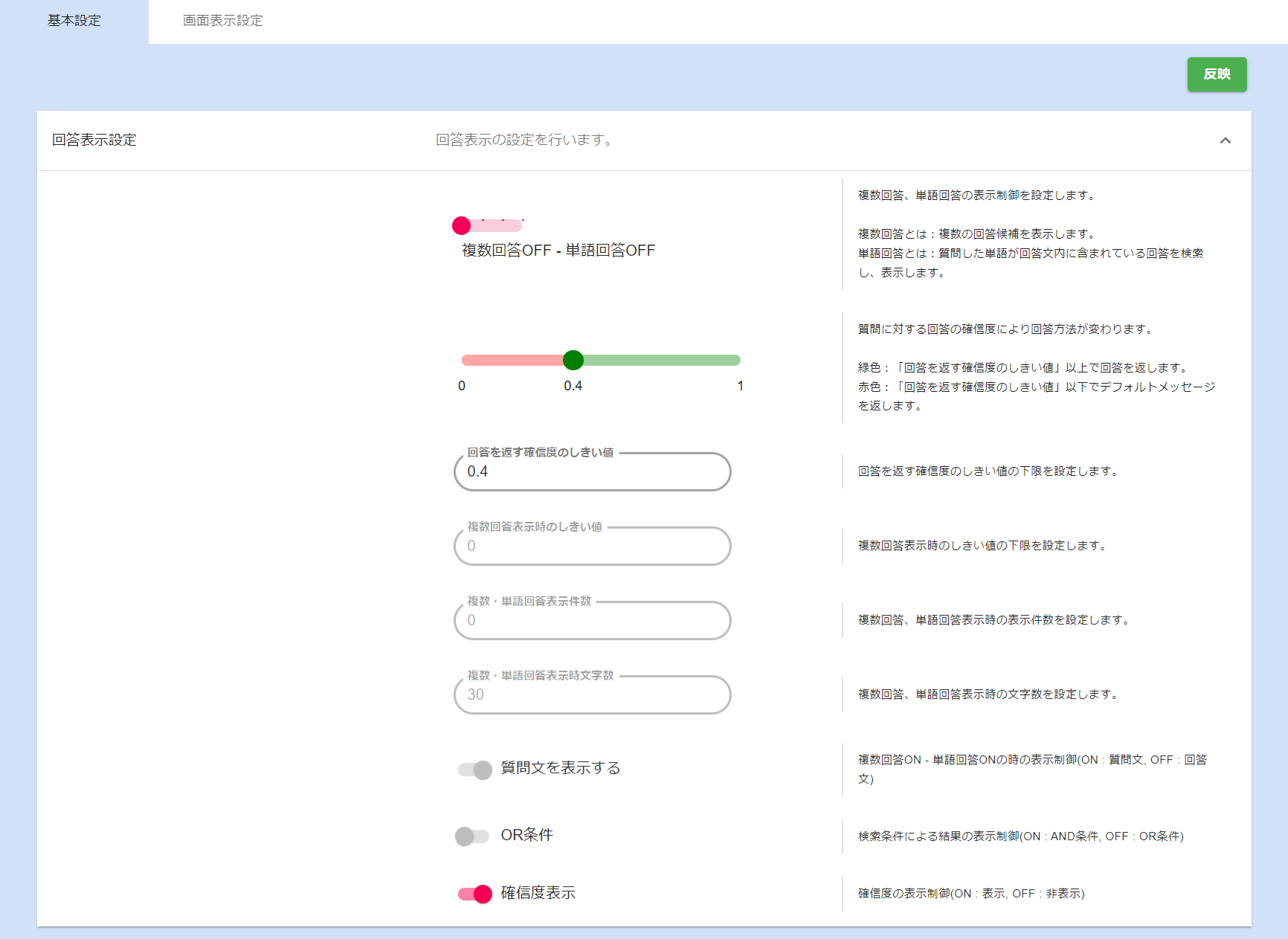
Task: Click the 複数・単語回答表示時文字数 field showing 30
Action: click(x=592, y=695)
